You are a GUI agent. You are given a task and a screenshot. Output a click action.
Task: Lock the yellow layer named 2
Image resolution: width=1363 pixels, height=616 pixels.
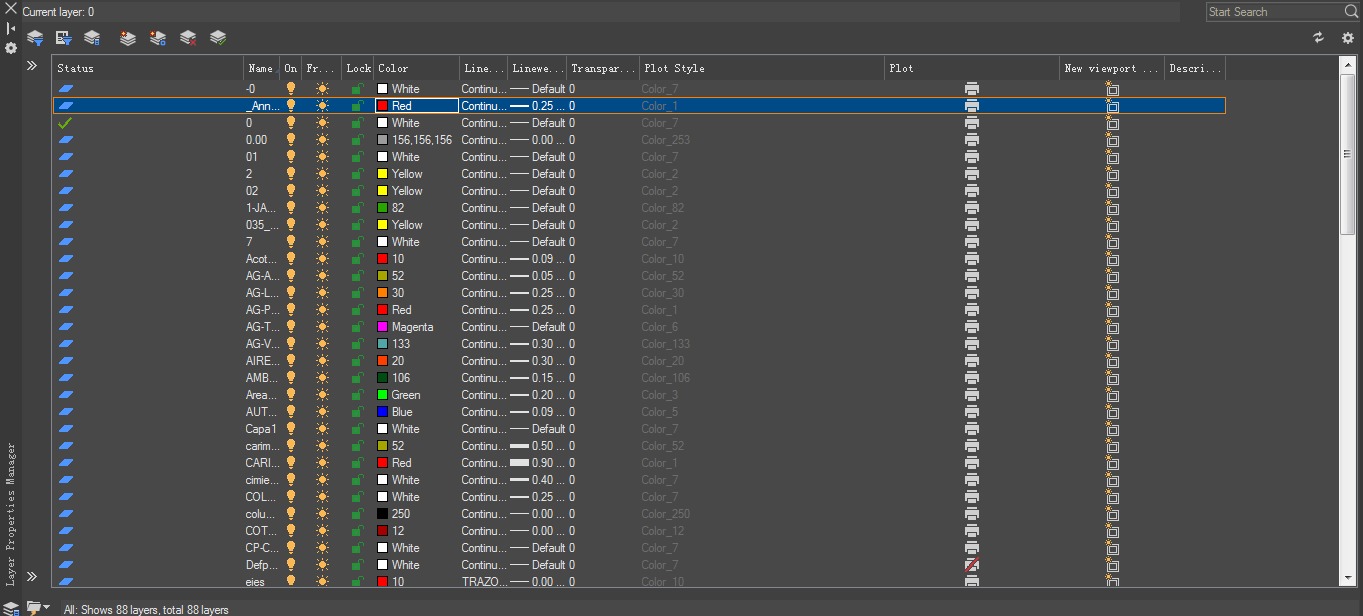pyautogui.click(x=356, y=173)
